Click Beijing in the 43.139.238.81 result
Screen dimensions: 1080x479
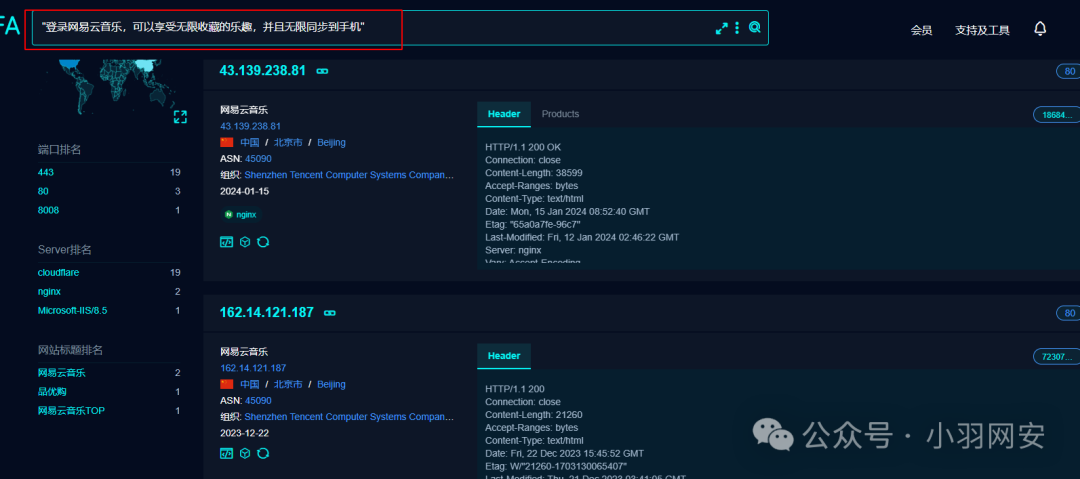coord(331,143)
